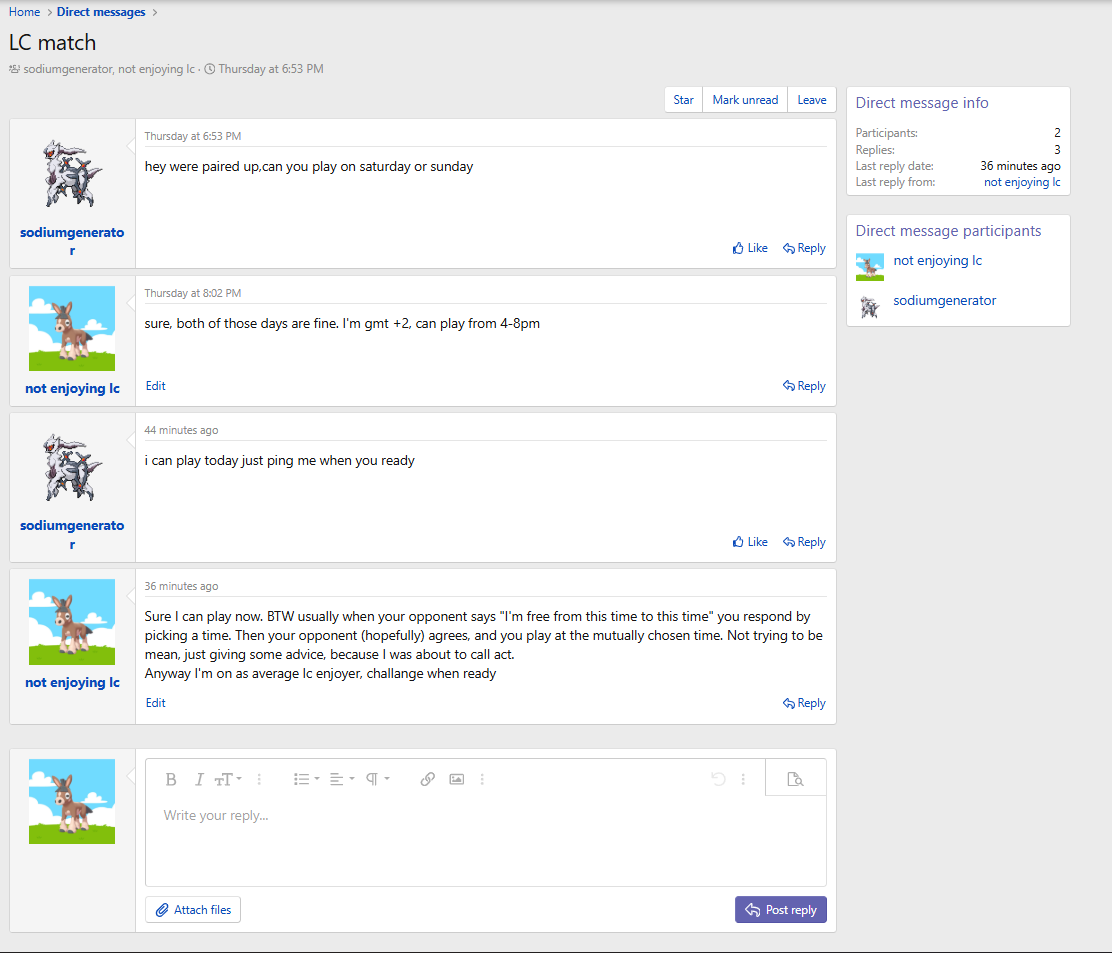Toggle bold formatting in the reply editor
Screen dimensions: 1112x953
[171, 779]
